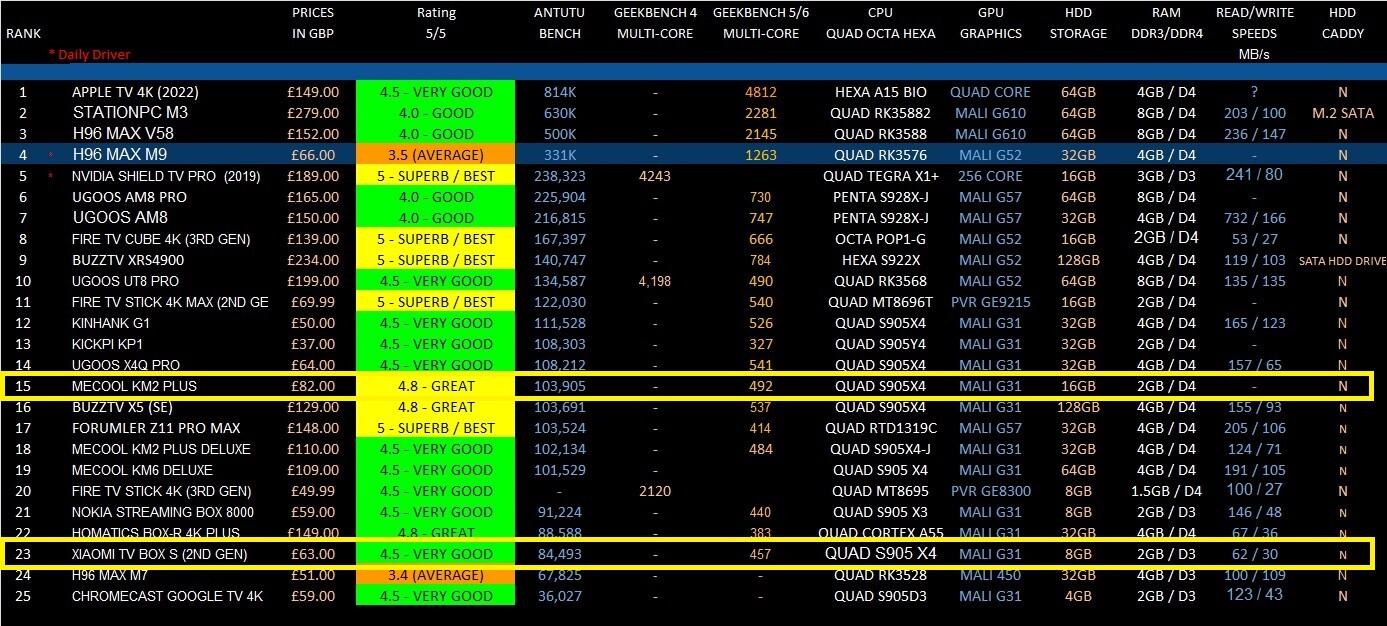Screen dimensions: 1387x626
Task: Click the "4.8 - GREAT" rating for Mecool KM2 Plus
Action: coord(436,386)
